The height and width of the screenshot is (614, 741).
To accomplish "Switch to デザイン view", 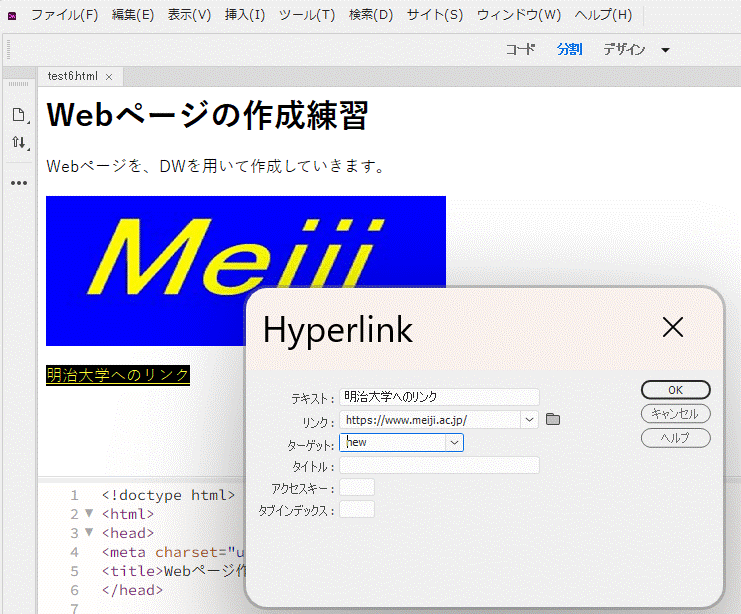I will point(624,50).
